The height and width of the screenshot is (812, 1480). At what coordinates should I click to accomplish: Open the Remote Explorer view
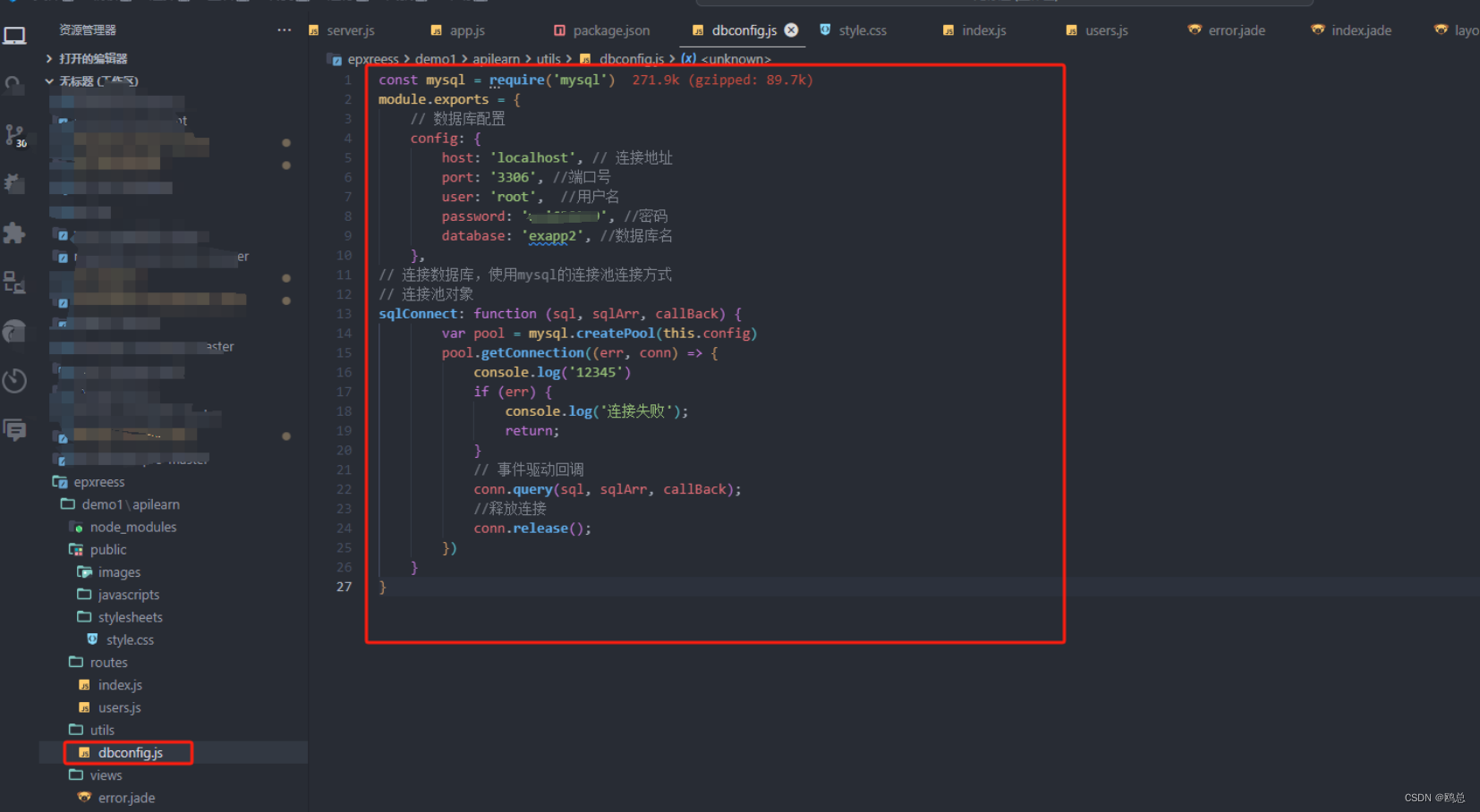point(14,283)
